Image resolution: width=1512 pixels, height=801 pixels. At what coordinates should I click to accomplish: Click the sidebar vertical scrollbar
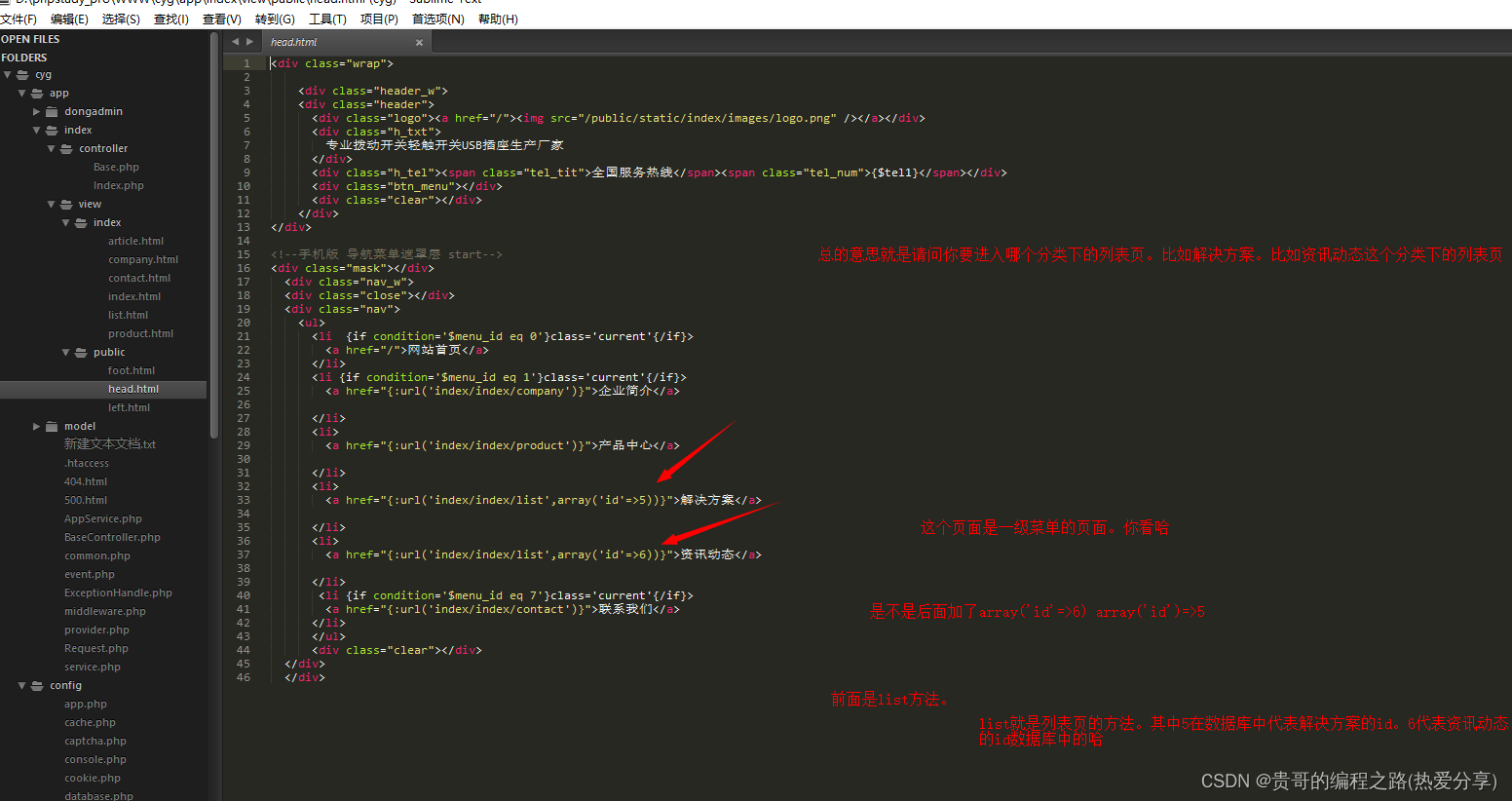click(214, 234)
